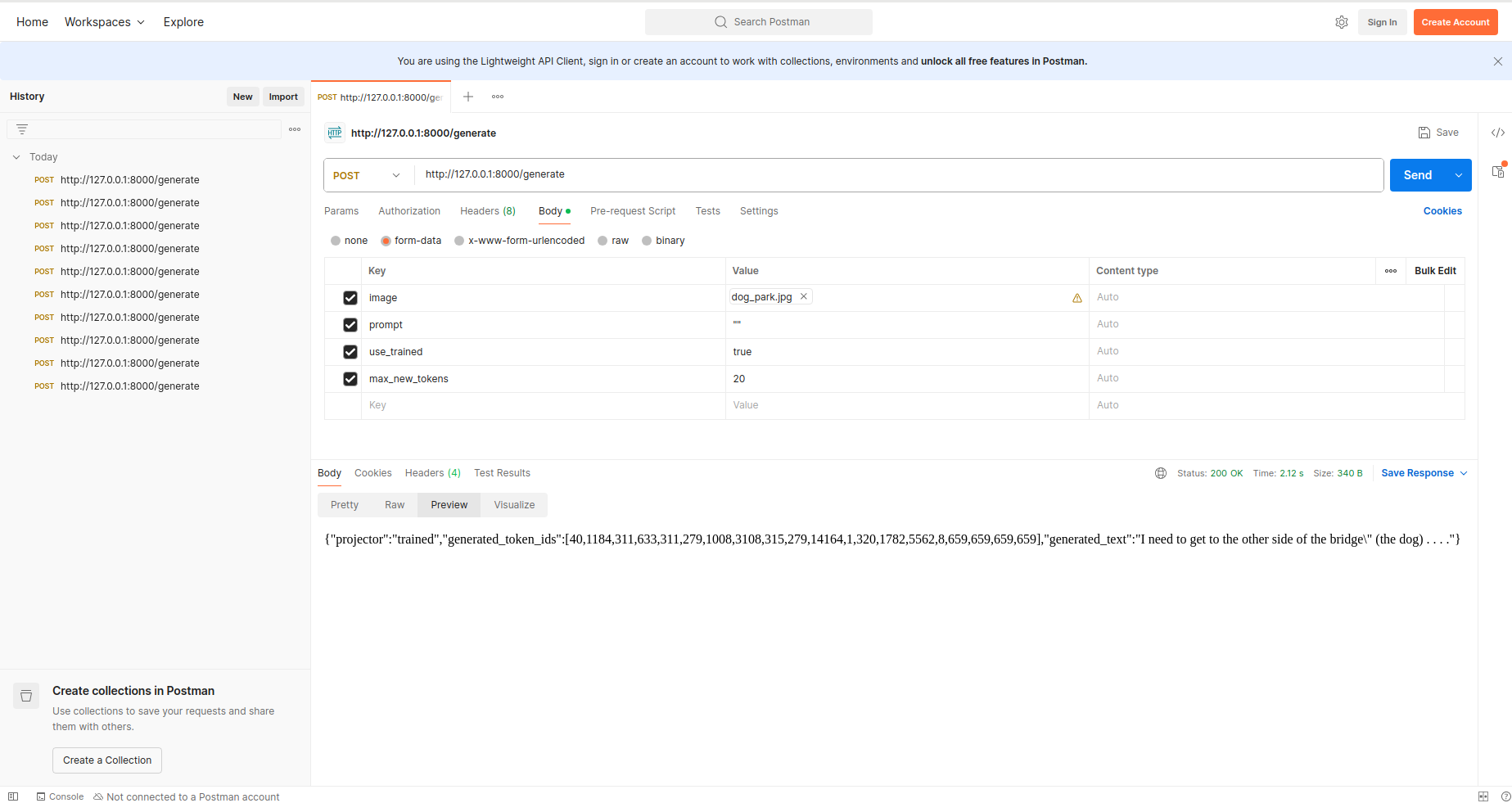Open history filter icon
1512x803 pixels.
point(22,129)
